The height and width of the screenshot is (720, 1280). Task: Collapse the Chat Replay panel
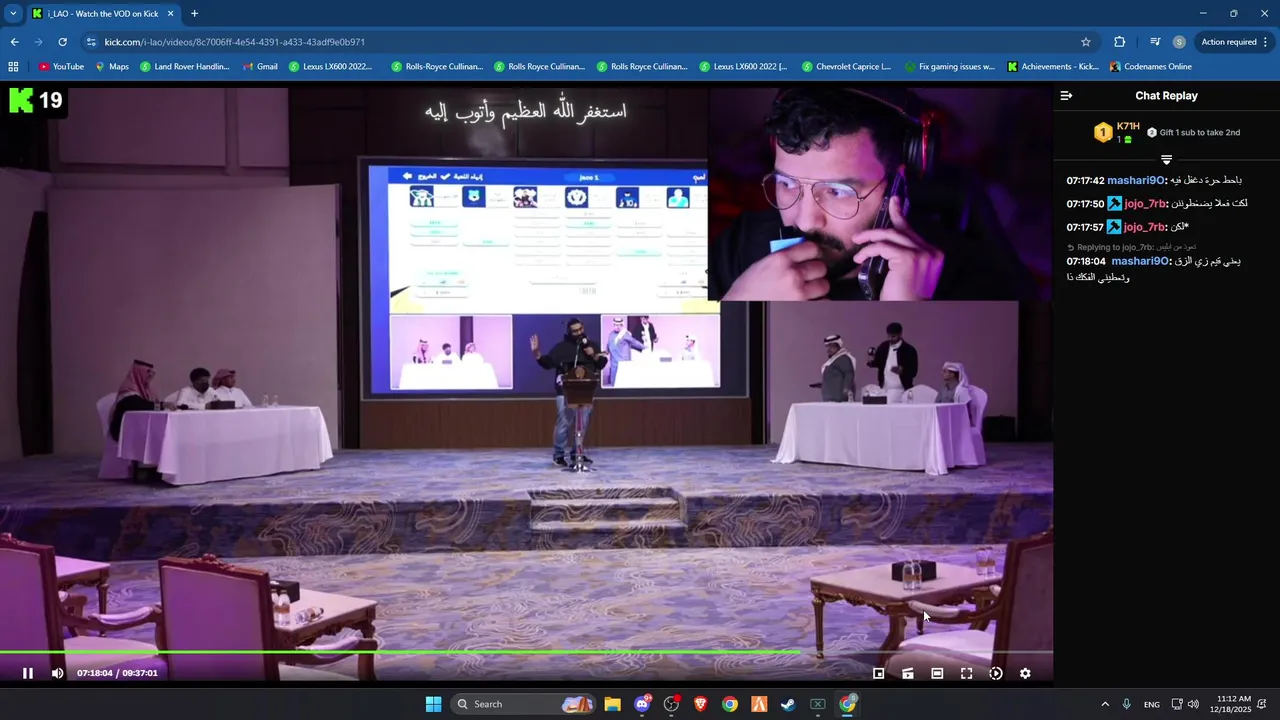[1066, 96]
